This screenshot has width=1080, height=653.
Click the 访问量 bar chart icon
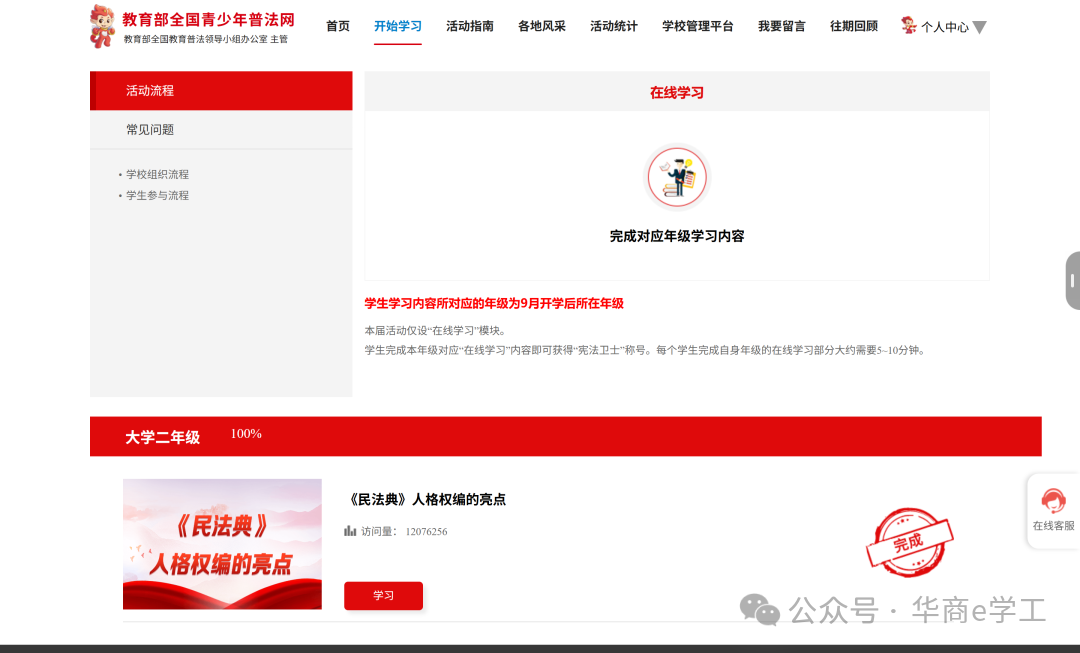tap(350, 531)
